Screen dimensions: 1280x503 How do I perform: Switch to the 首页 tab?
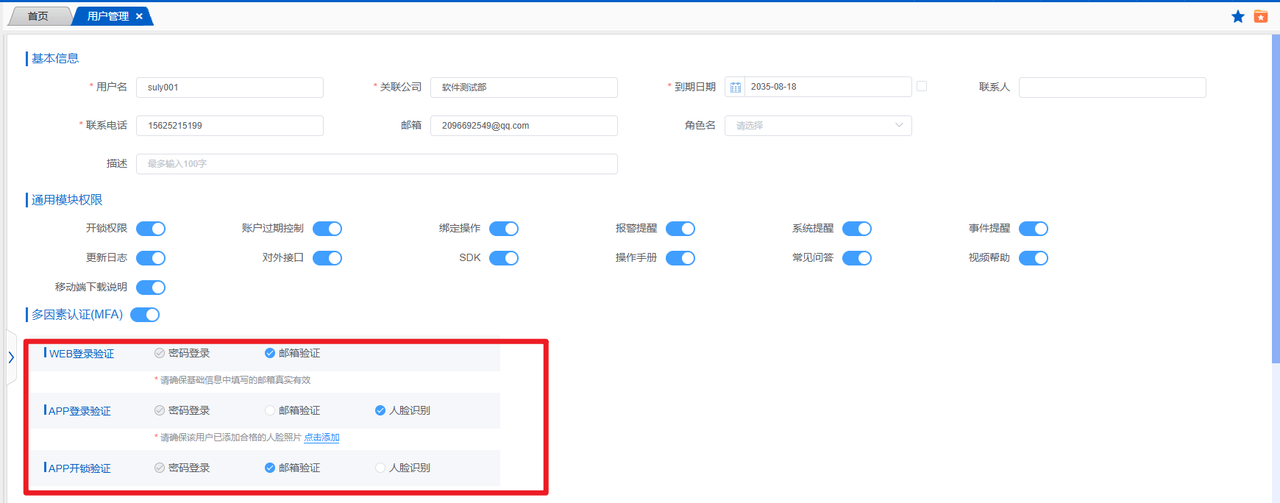[x=38, y=17]
